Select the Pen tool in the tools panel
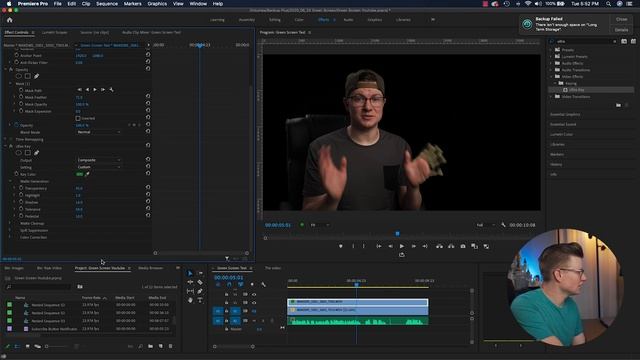Screen dimensions: 640x360 (200, 291)
